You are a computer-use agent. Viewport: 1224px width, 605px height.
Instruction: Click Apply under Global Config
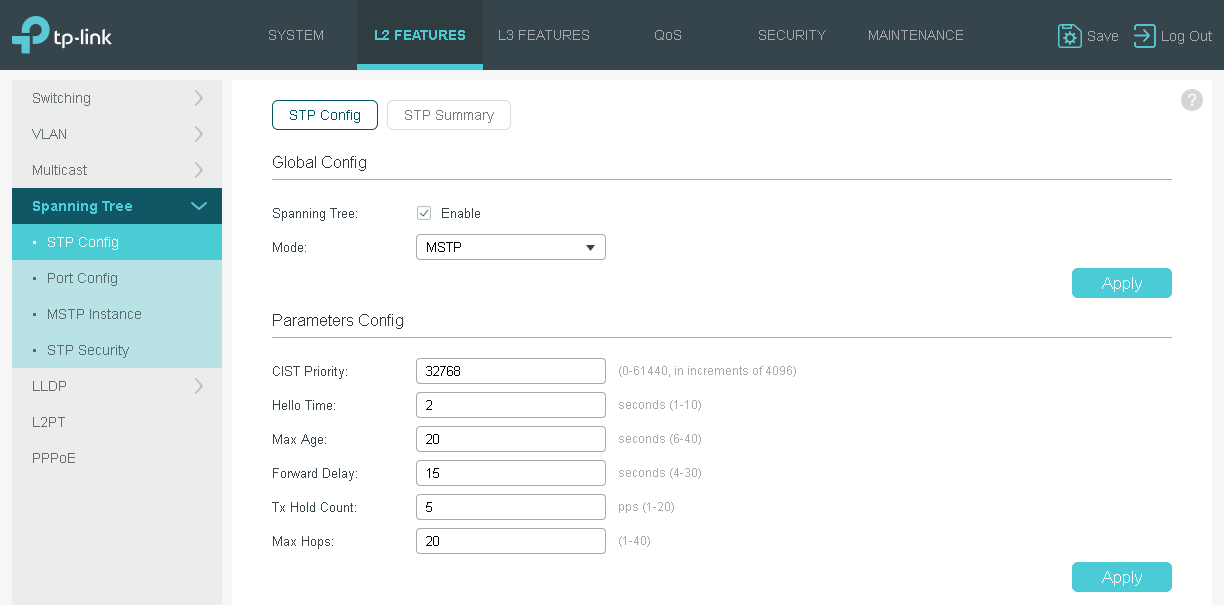(x=1122, y=283)
